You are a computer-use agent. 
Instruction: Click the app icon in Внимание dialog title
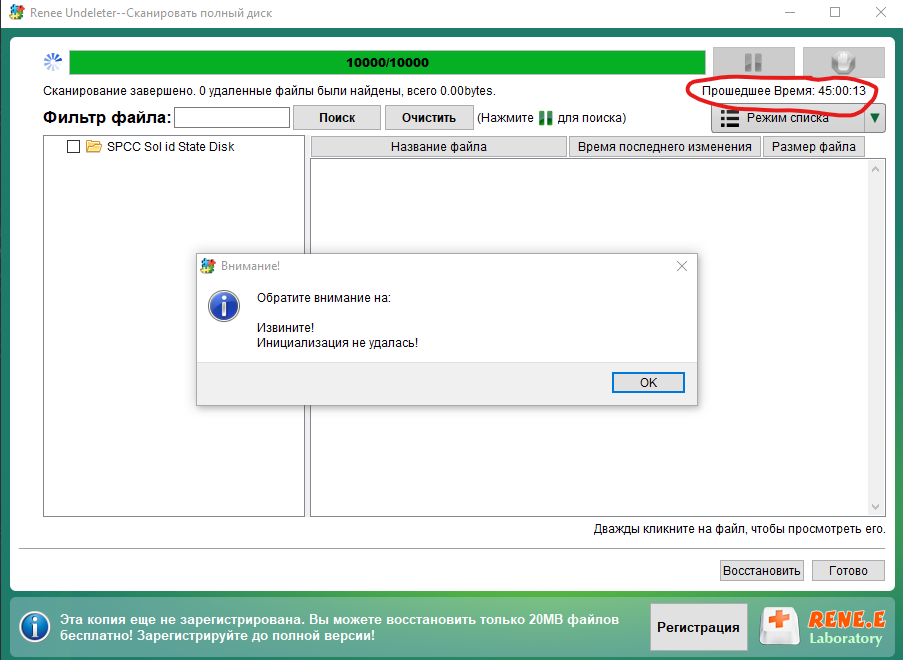coord(208,266)
